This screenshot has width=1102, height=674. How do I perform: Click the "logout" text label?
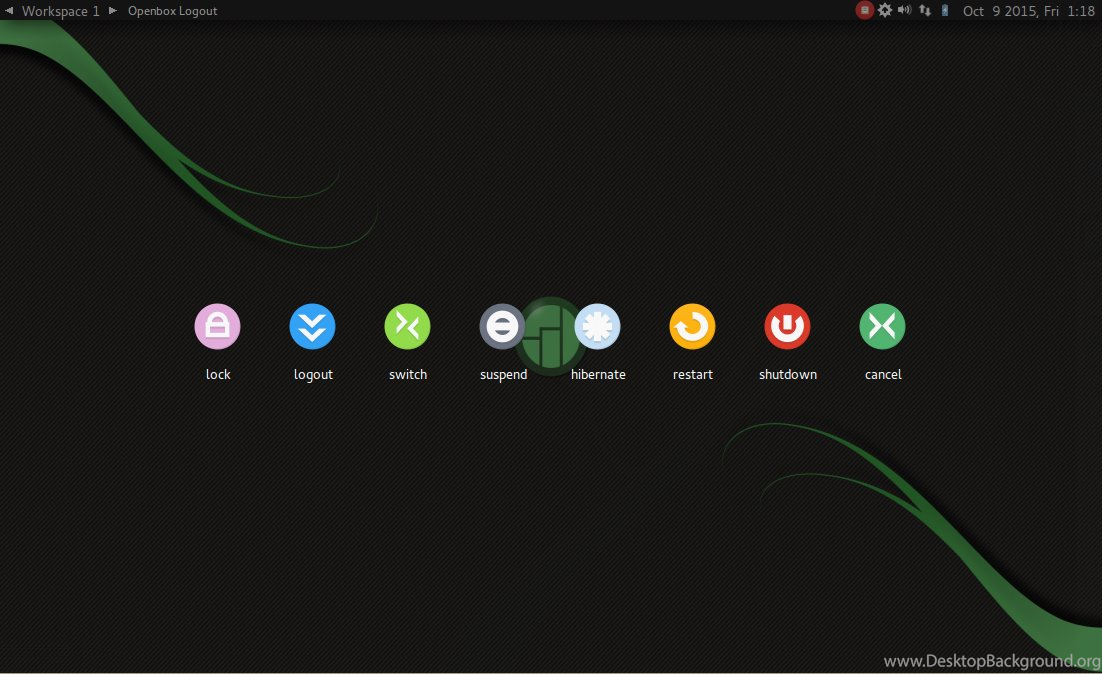click(x=313, y=375)
